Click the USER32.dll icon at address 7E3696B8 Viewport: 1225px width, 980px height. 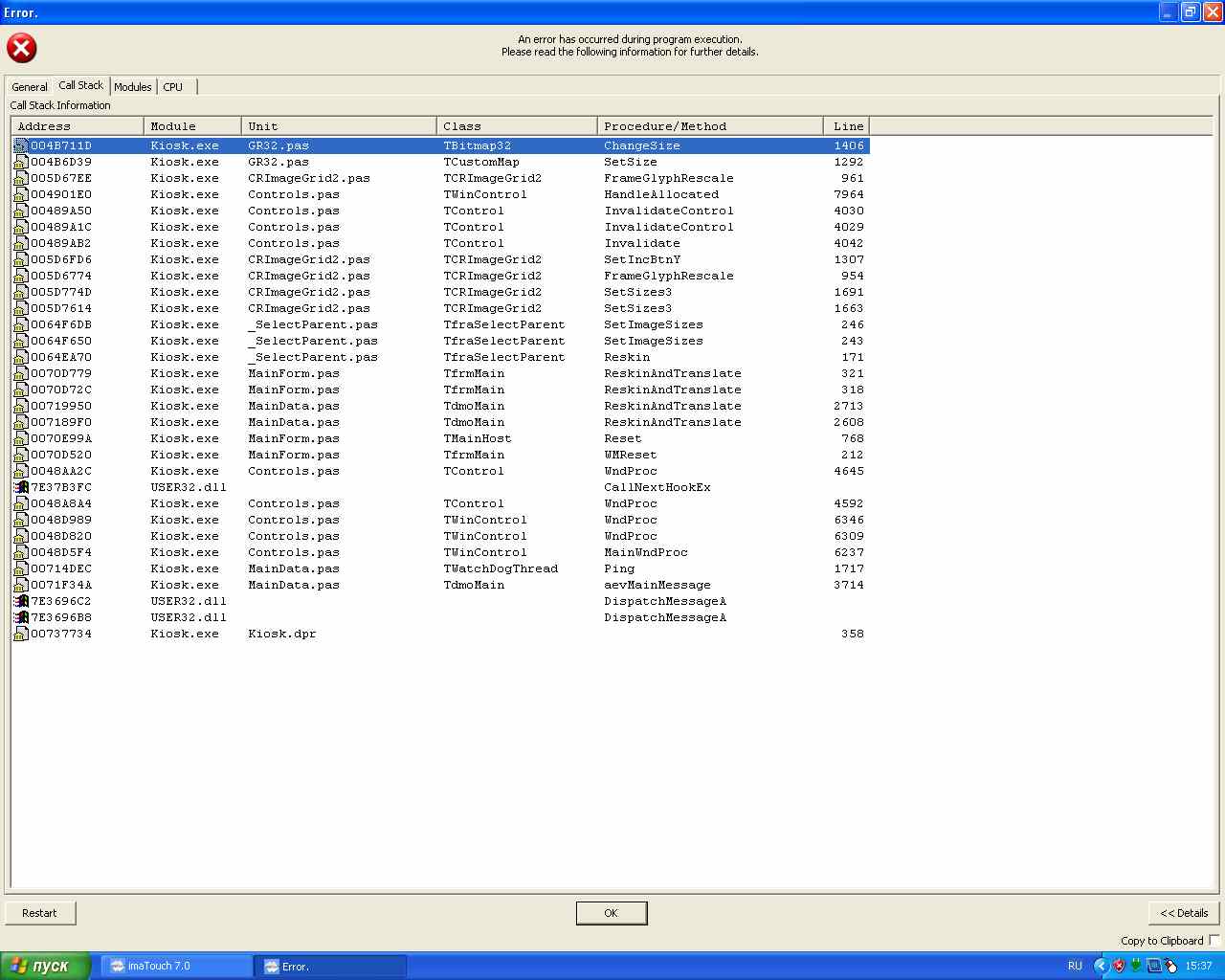click(21, 618)
